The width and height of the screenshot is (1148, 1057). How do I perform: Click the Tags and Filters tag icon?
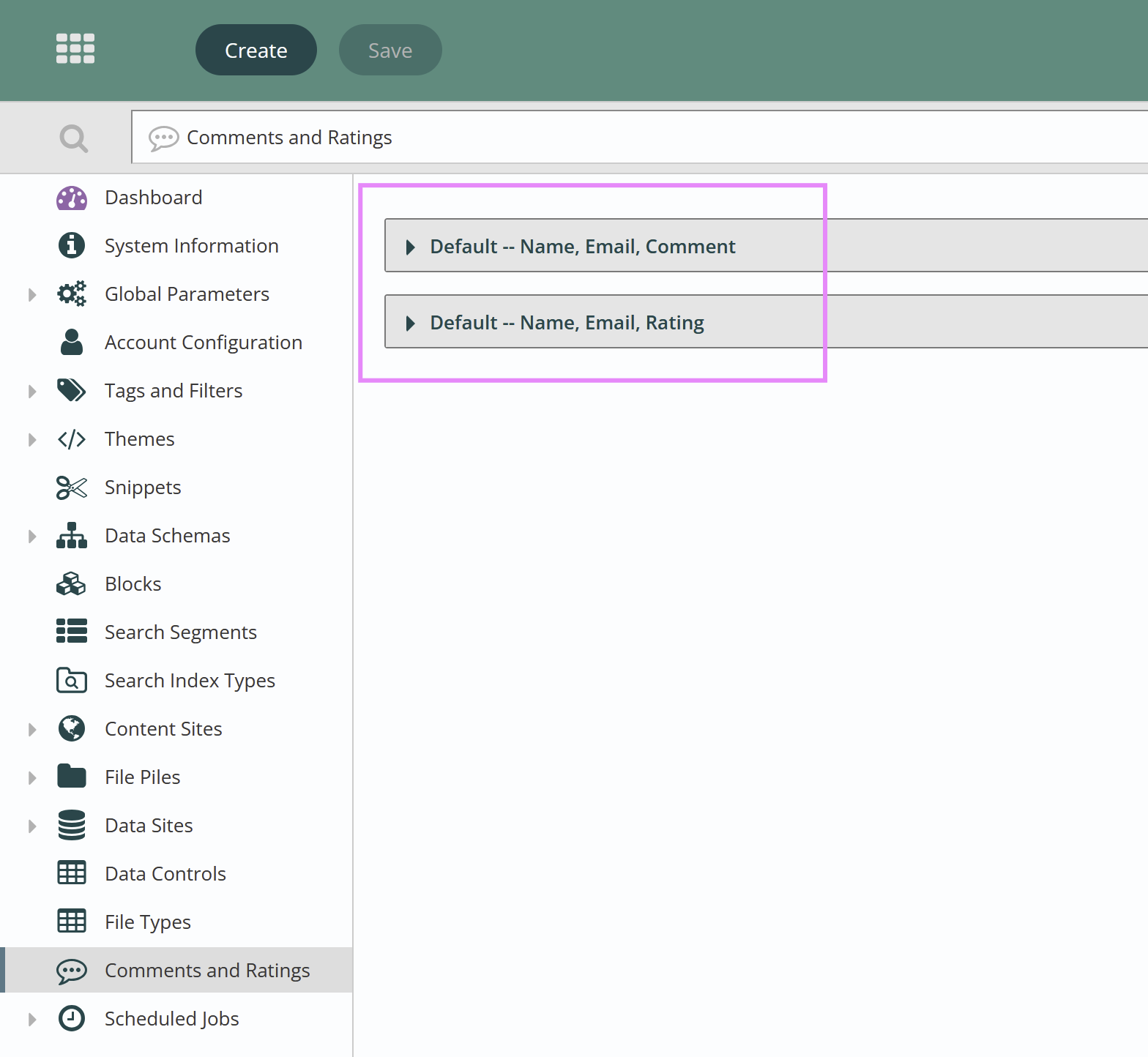tap(72, 390)
